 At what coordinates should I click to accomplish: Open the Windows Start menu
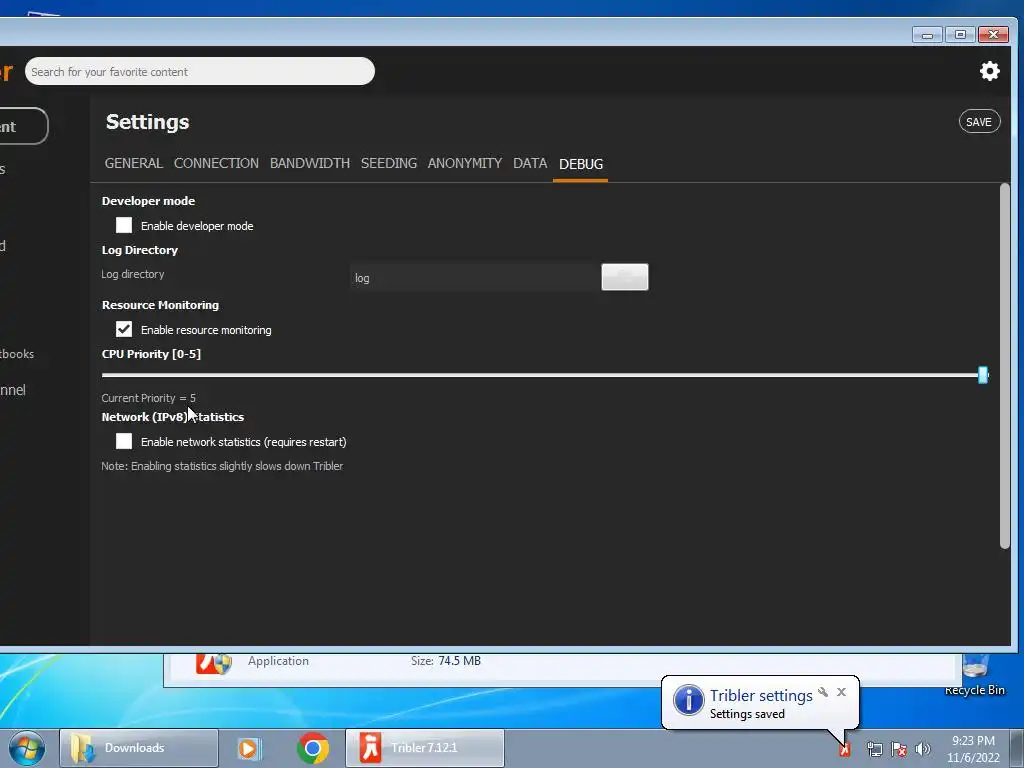pos(27,748)
